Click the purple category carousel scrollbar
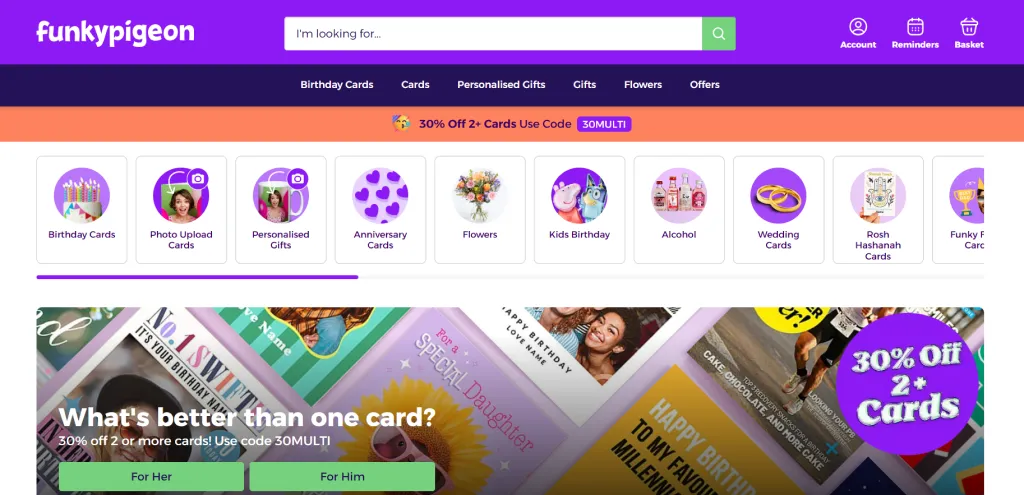This screenshot has height=495, width=1024. pos(197,277)
